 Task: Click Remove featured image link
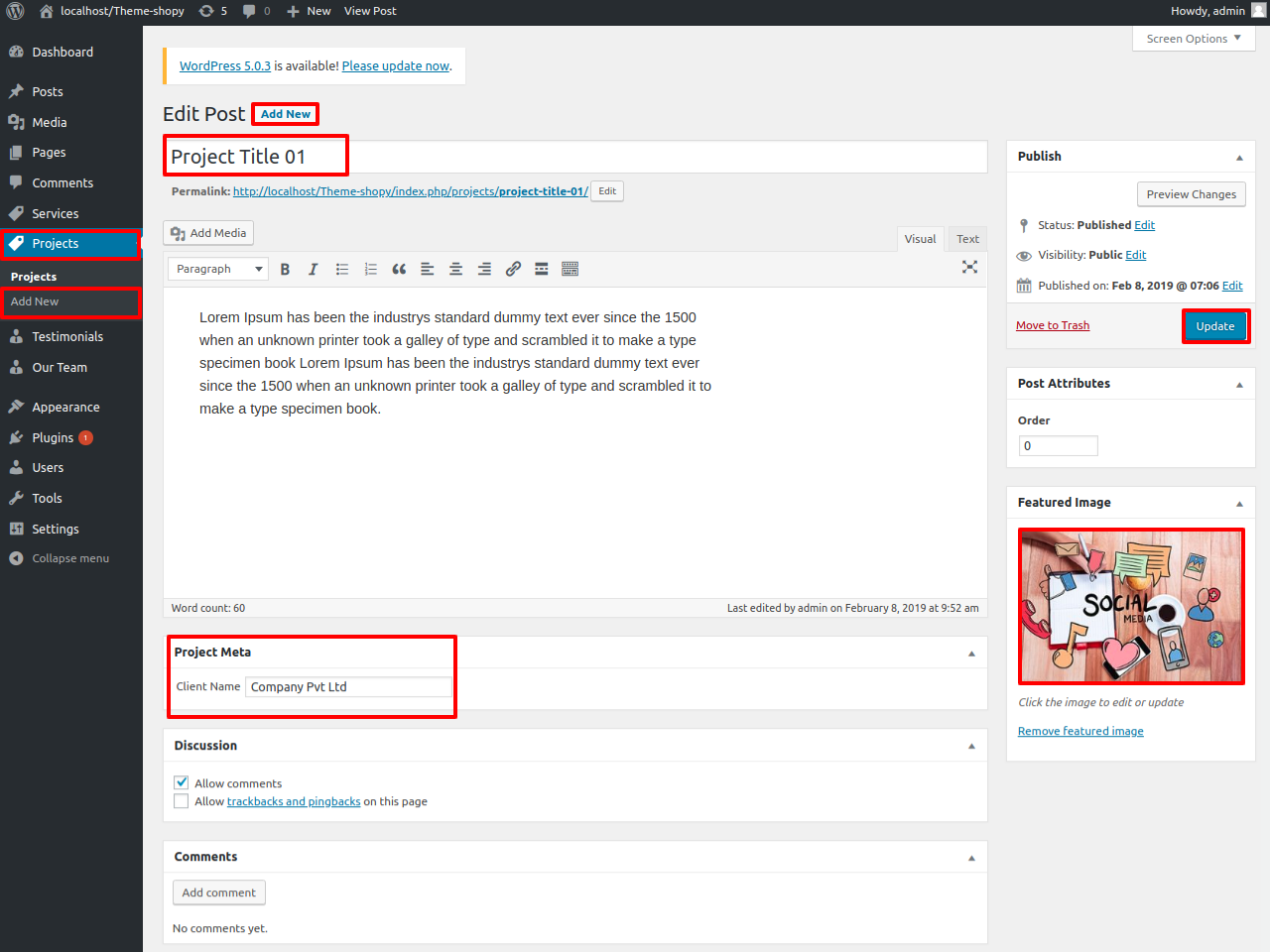tap(1080, 731)
